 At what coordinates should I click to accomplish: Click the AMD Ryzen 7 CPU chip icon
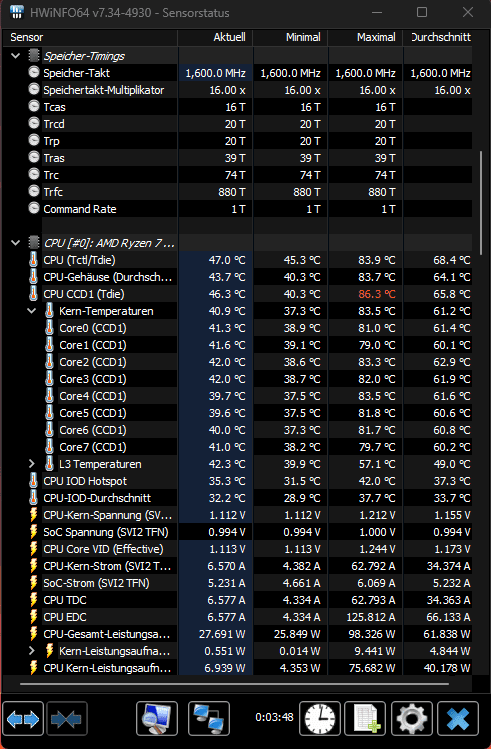pos(33,243)
